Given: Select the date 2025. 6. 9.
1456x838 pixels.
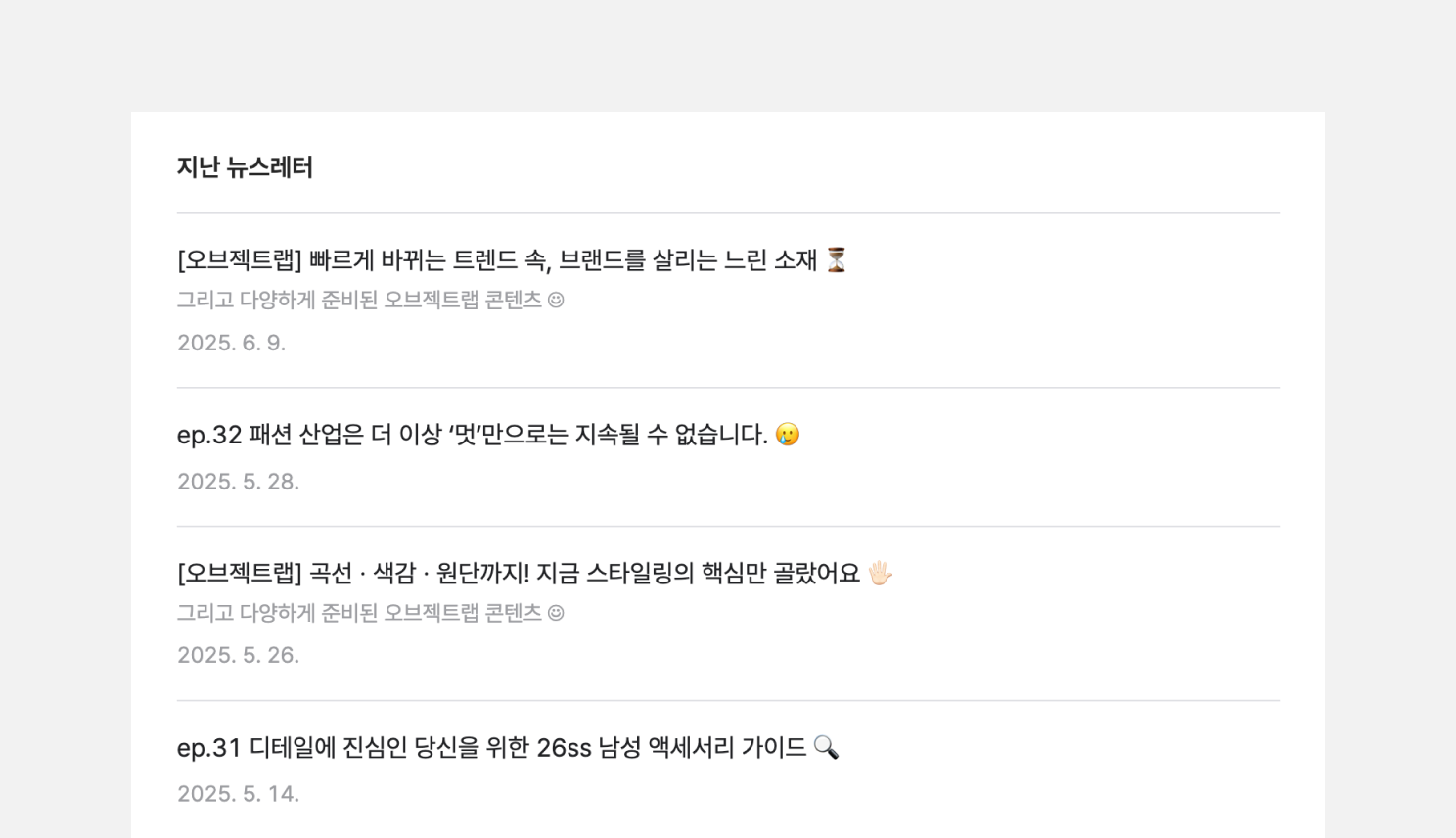Looking at the screenshot, I should [231, 343].
